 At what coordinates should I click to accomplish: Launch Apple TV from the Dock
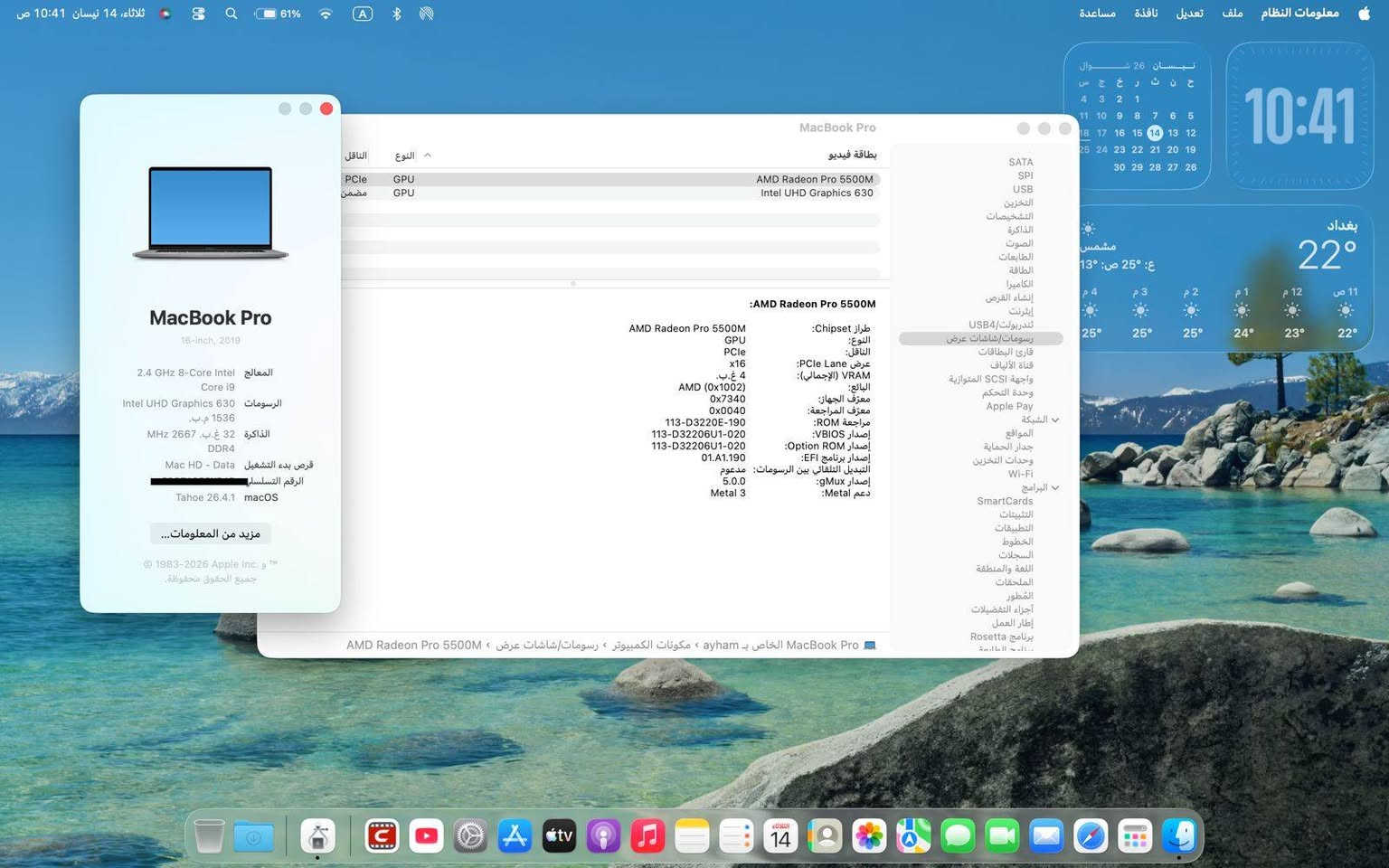point(559,836)
